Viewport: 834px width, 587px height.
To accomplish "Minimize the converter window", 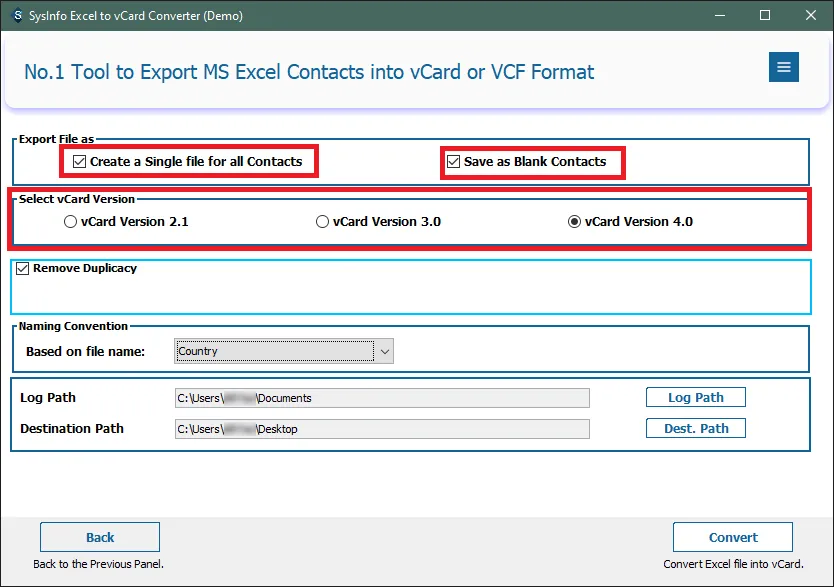I will point(718,16).
